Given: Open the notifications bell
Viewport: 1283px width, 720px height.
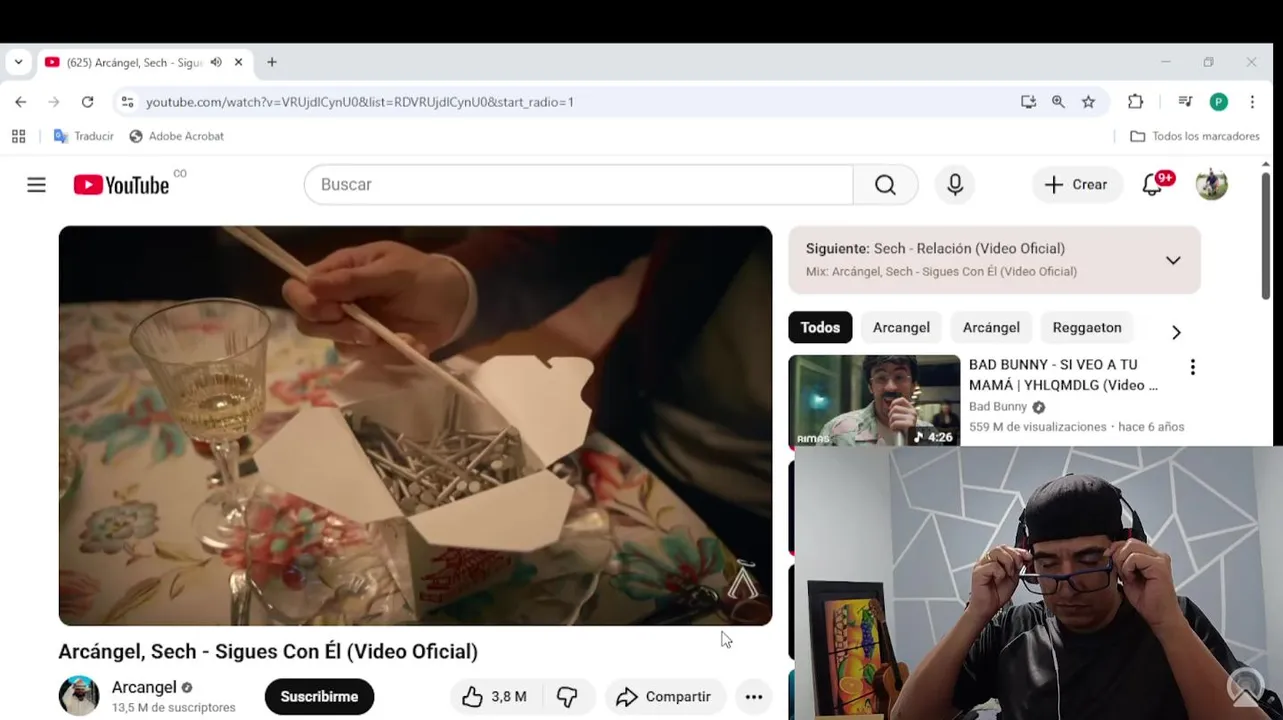Looking at the screenshot, I should point(1153,185).
